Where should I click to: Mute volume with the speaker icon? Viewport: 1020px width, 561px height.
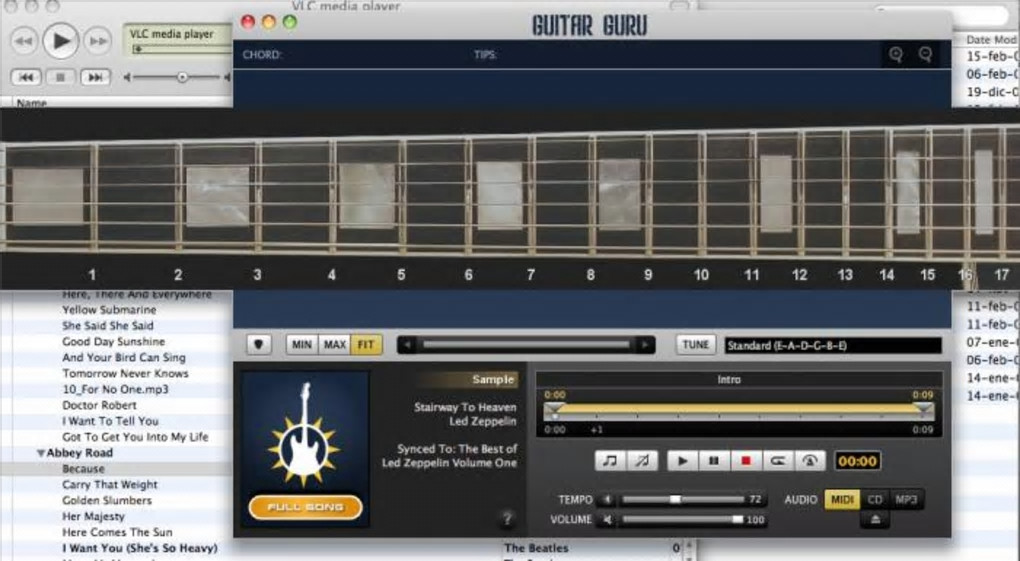tap(607, 519)
